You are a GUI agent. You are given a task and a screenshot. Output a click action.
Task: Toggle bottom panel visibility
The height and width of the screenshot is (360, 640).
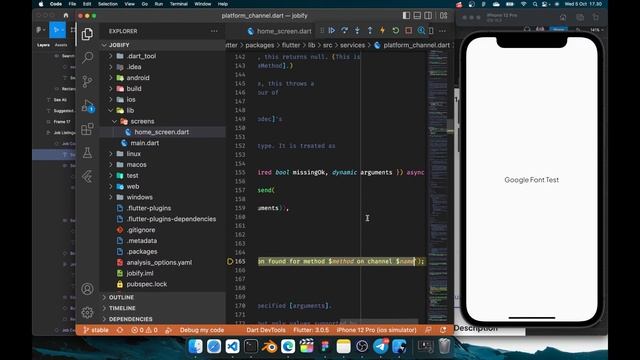[x=417, y=16]
